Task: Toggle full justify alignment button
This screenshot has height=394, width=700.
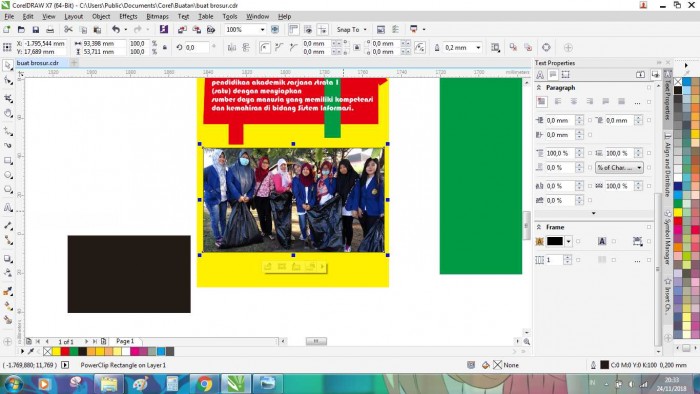Action: pos(605,102)
